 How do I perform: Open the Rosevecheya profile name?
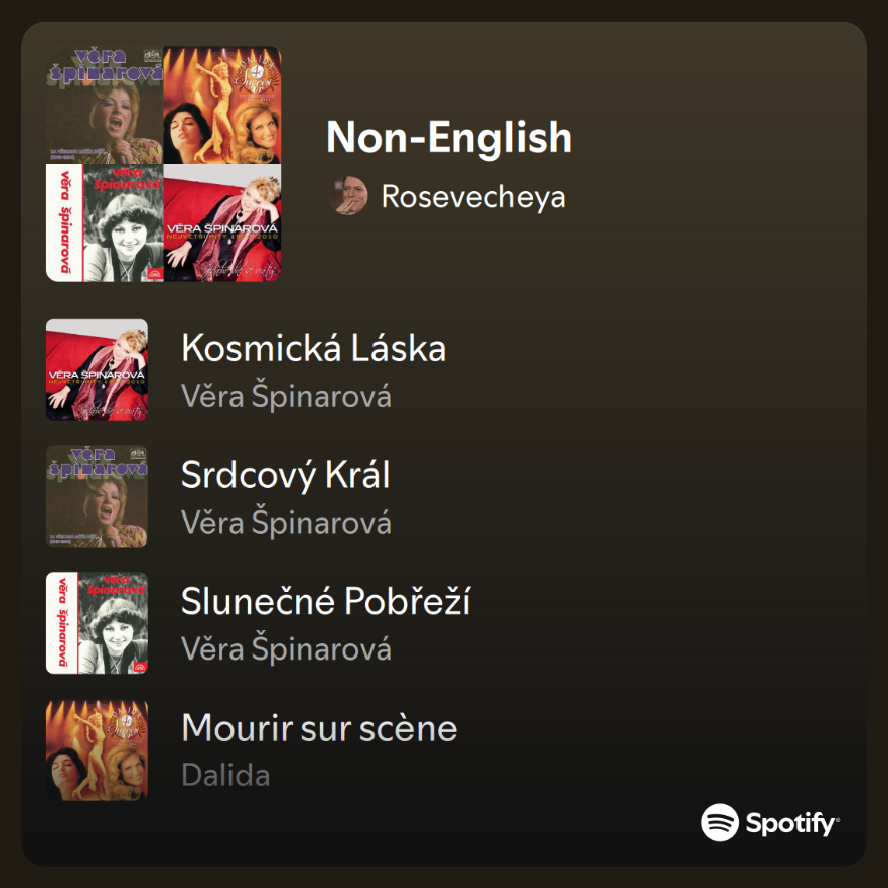click(473, 196)
